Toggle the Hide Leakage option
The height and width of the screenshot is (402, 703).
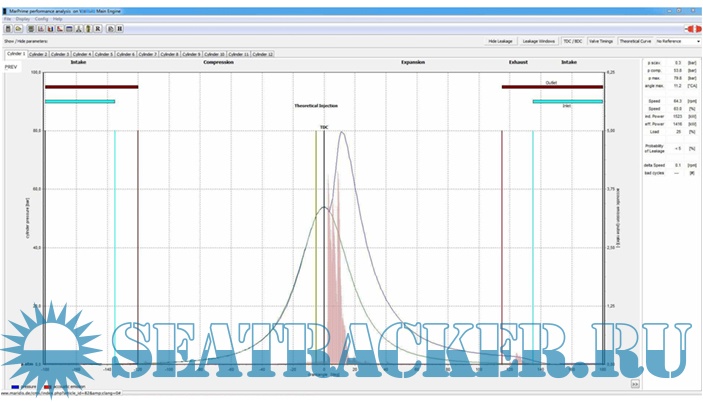tap(500, 41)
